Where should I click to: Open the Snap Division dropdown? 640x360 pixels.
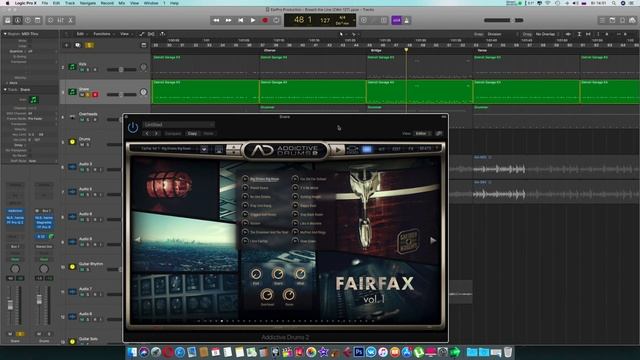pos(502,34)
